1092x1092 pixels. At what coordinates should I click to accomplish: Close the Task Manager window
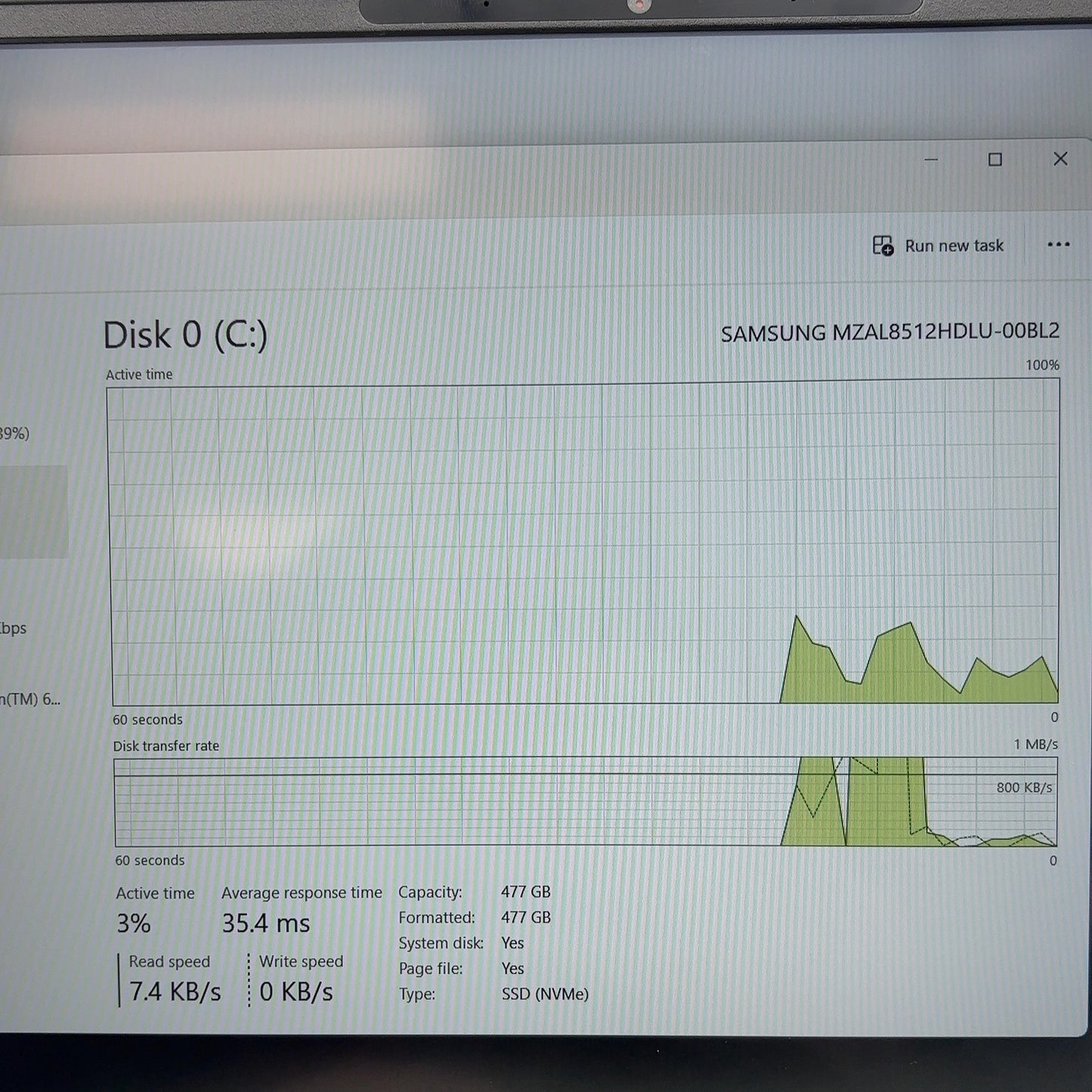pyautogui.click(x=1060, y=159)
